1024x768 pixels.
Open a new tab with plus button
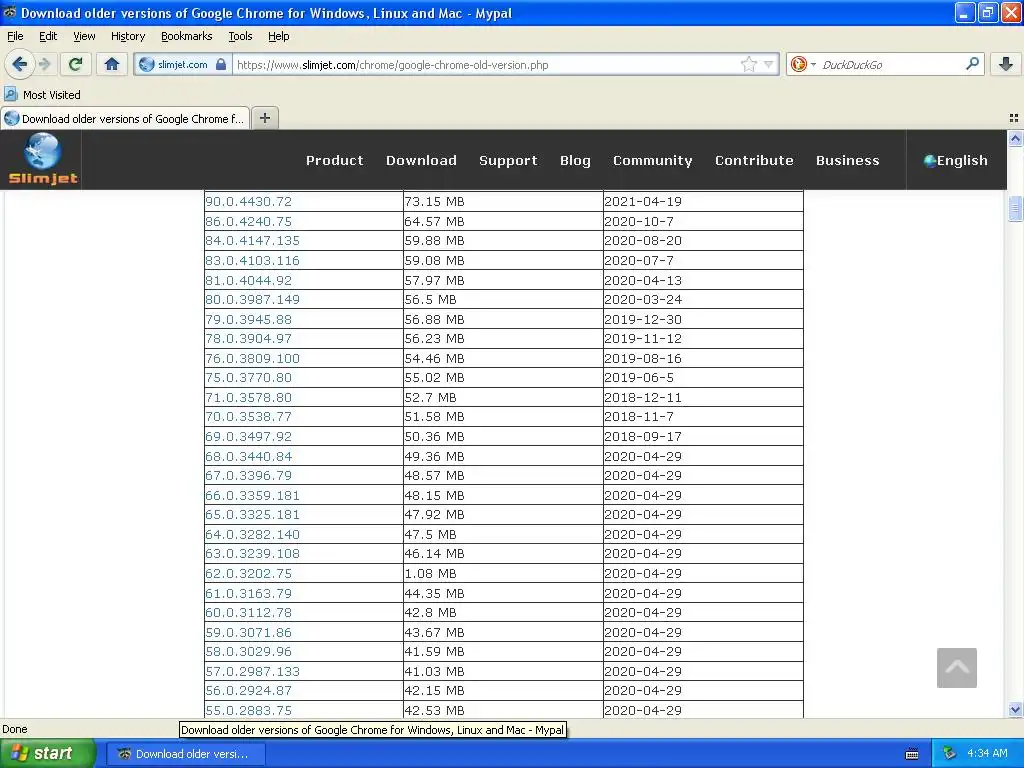coord(264,118)
